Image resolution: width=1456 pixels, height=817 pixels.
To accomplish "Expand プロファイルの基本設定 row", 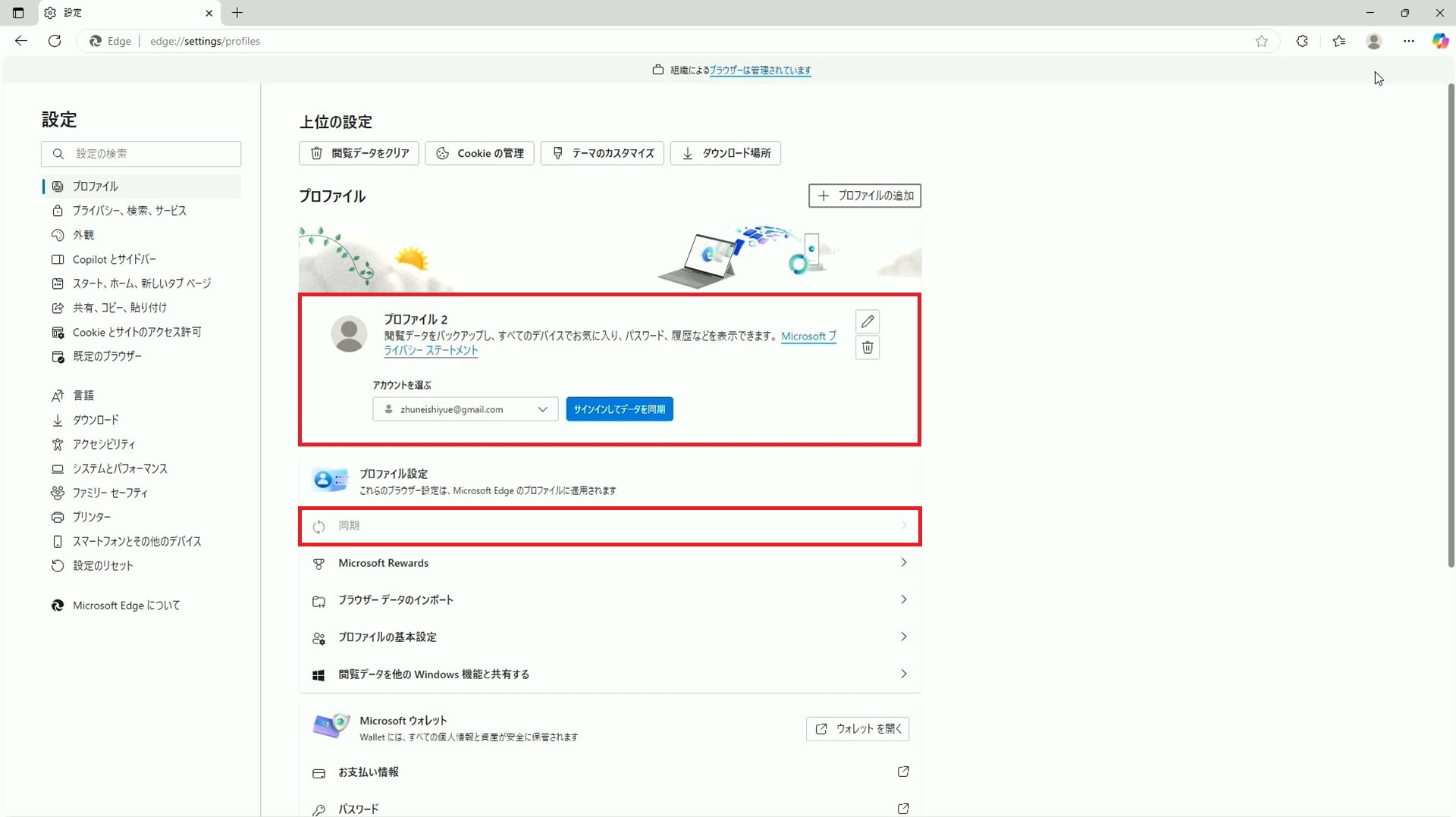I will (x=610, y=637).
